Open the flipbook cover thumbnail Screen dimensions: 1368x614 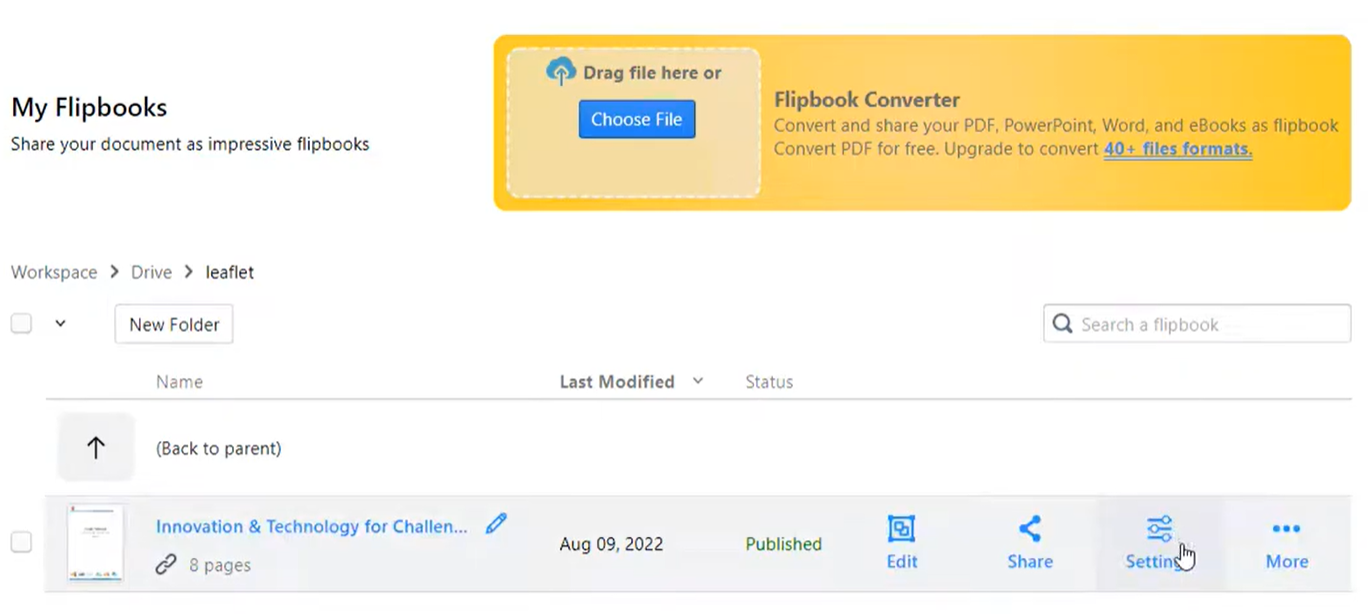pos(96,543)
